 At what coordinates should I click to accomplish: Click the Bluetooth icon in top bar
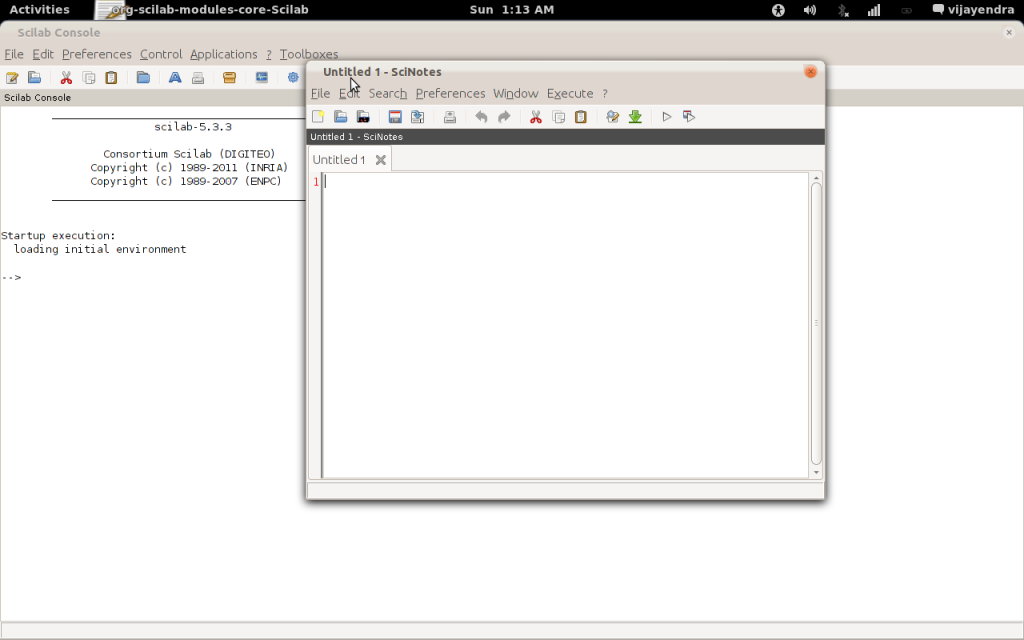coord(842,10)
